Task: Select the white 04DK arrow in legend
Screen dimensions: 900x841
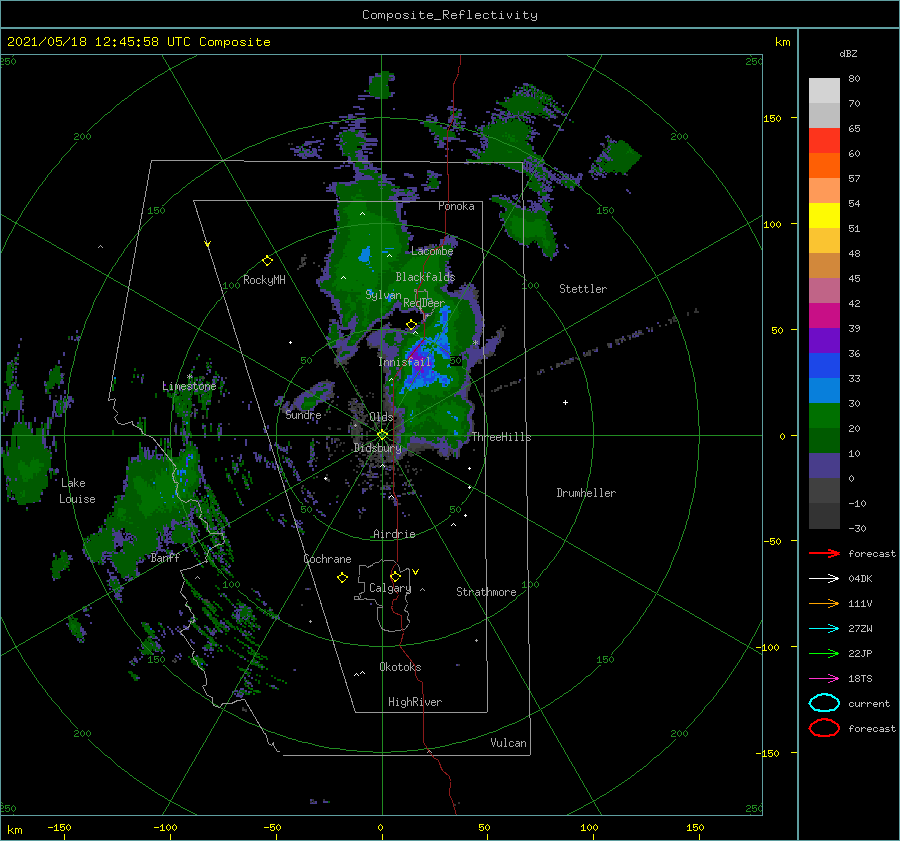Action: pos(824,578)
